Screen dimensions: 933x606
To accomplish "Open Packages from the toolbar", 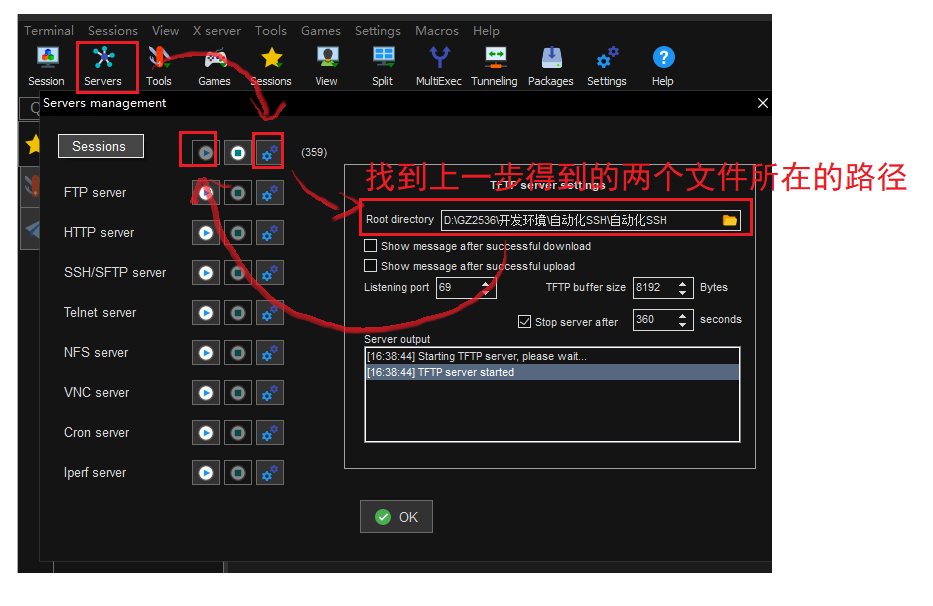I will (551, 67).
